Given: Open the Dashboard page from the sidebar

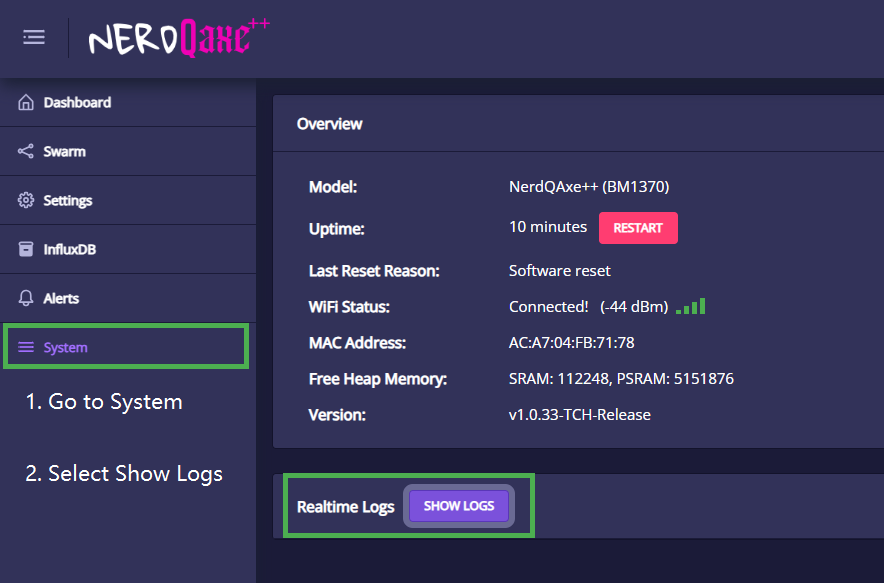Looking at the screenshot, I should pos(77,103).
